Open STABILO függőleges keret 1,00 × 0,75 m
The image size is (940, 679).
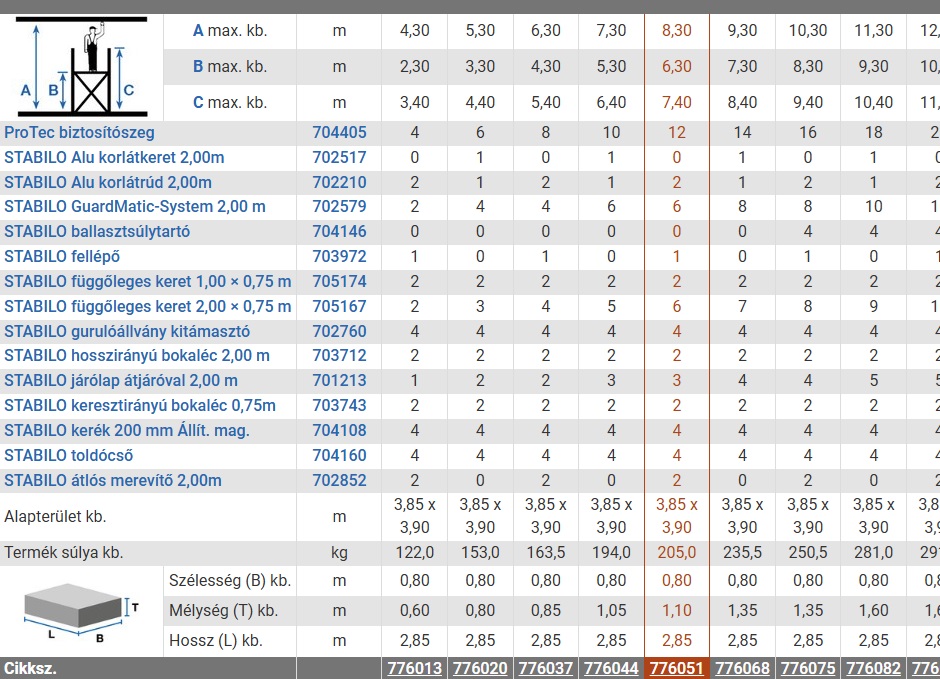coord(147,282)
